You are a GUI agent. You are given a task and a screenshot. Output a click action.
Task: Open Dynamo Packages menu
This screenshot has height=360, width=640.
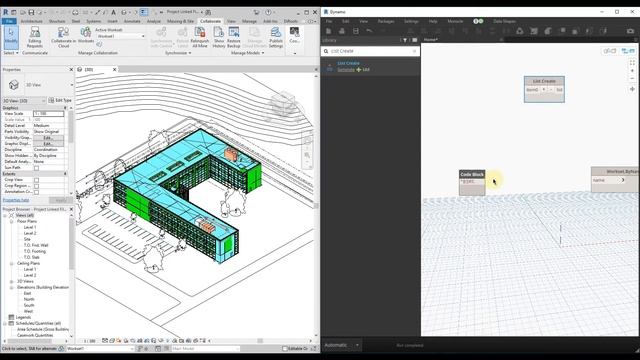(386, 21)
